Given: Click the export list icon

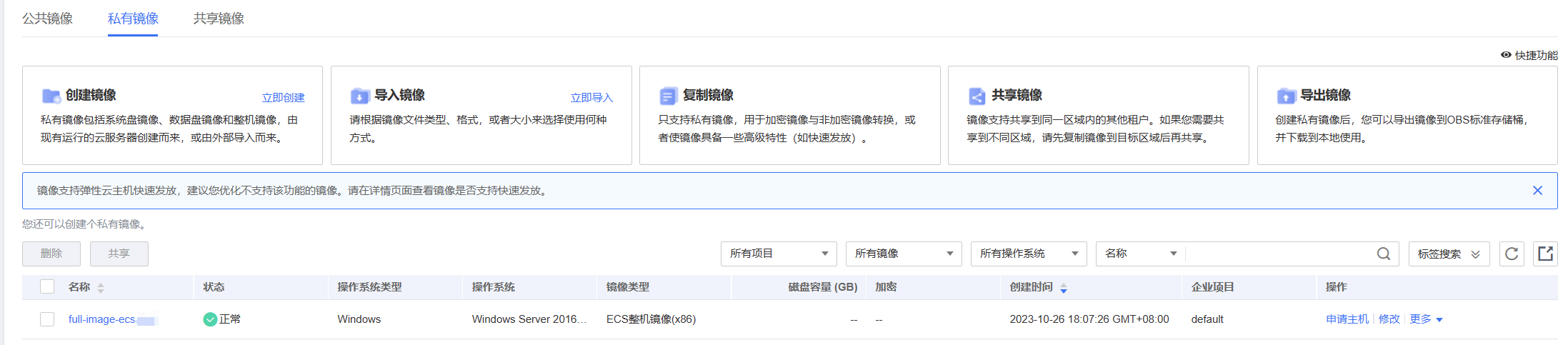Looking at the screenshot, I should click(1545, 254).
